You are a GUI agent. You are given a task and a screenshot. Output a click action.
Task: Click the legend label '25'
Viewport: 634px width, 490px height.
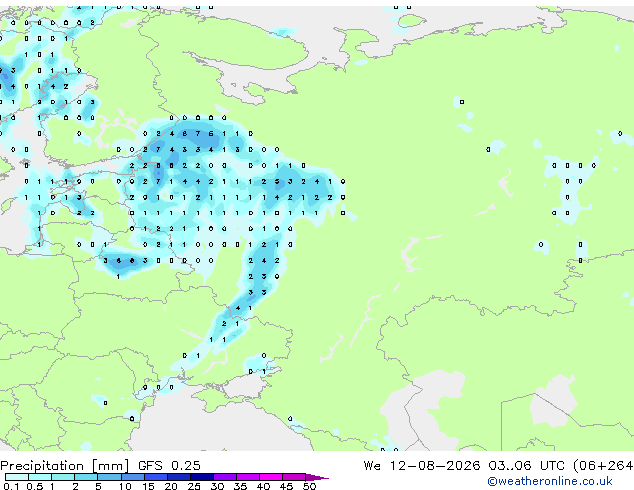194,486
